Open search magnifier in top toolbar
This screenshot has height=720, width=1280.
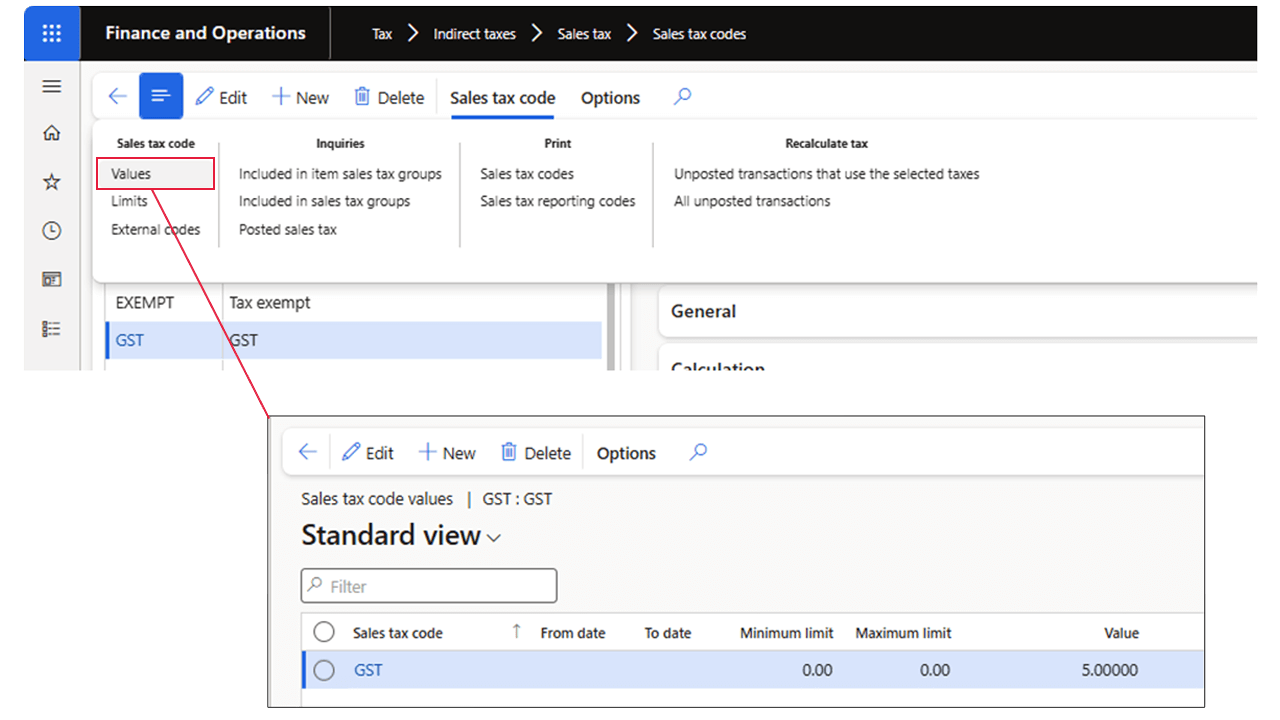tap(682, 97)
